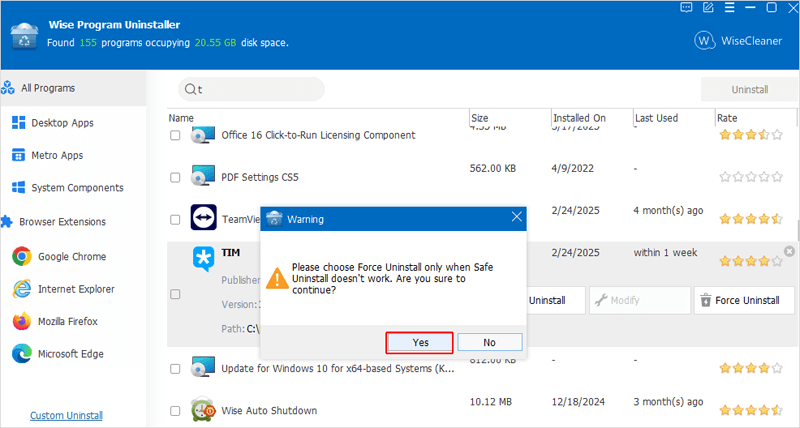
Task: Click the Microsoft Edge icon
Action: tap(21, 354)
